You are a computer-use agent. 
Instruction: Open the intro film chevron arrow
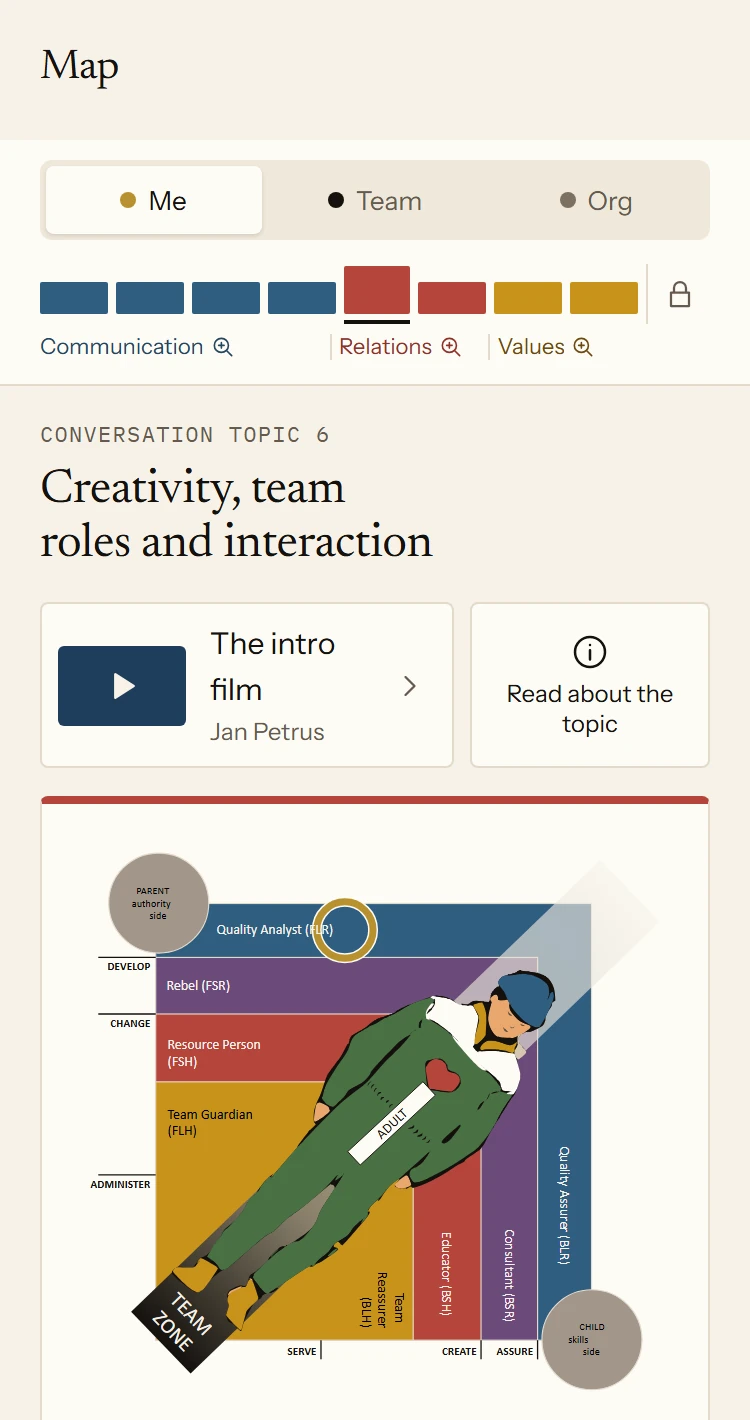coord(409,686)
